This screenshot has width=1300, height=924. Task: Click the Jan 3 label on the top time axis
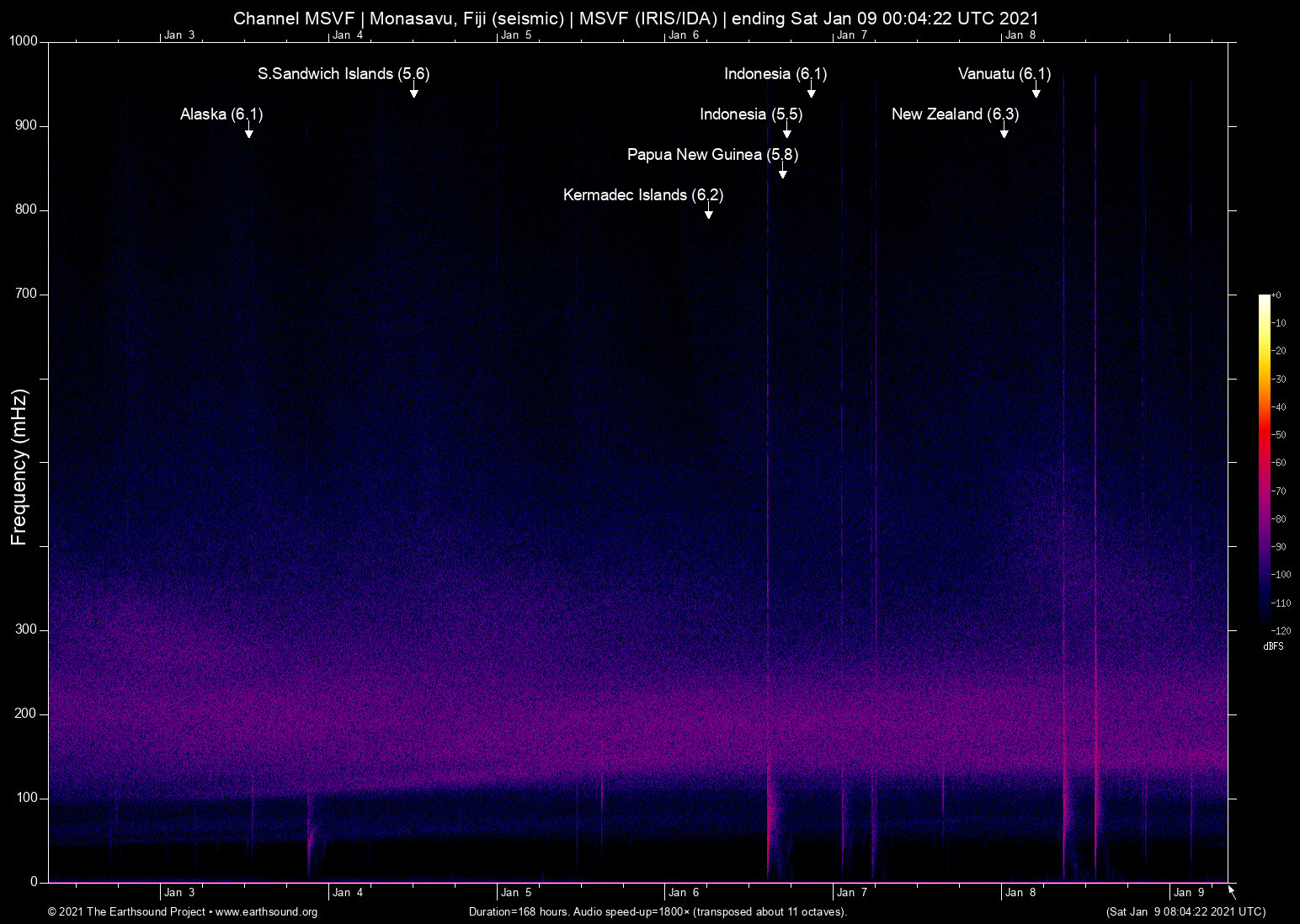point(179,35)
